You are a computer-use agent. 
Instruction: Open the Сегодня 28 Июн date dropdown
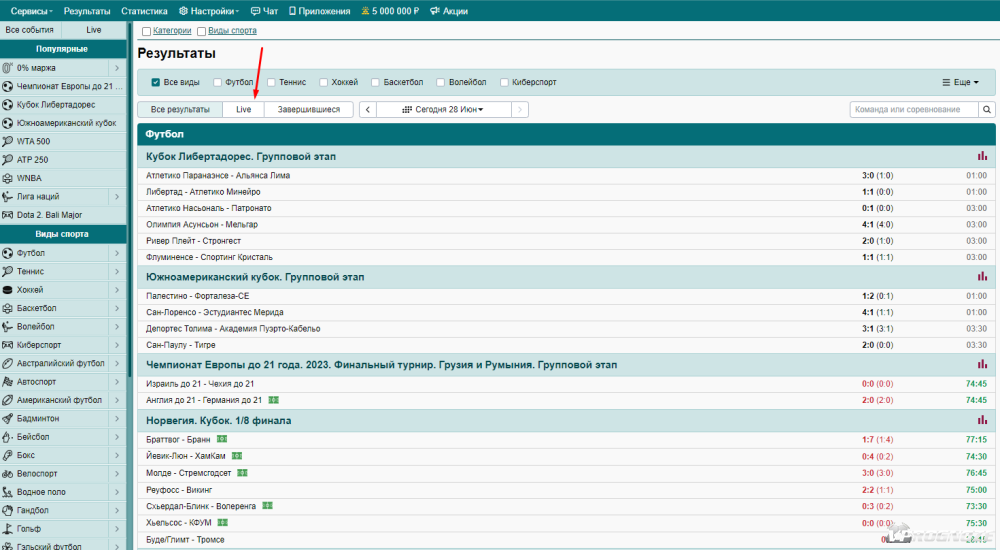[x=443, y=110]
